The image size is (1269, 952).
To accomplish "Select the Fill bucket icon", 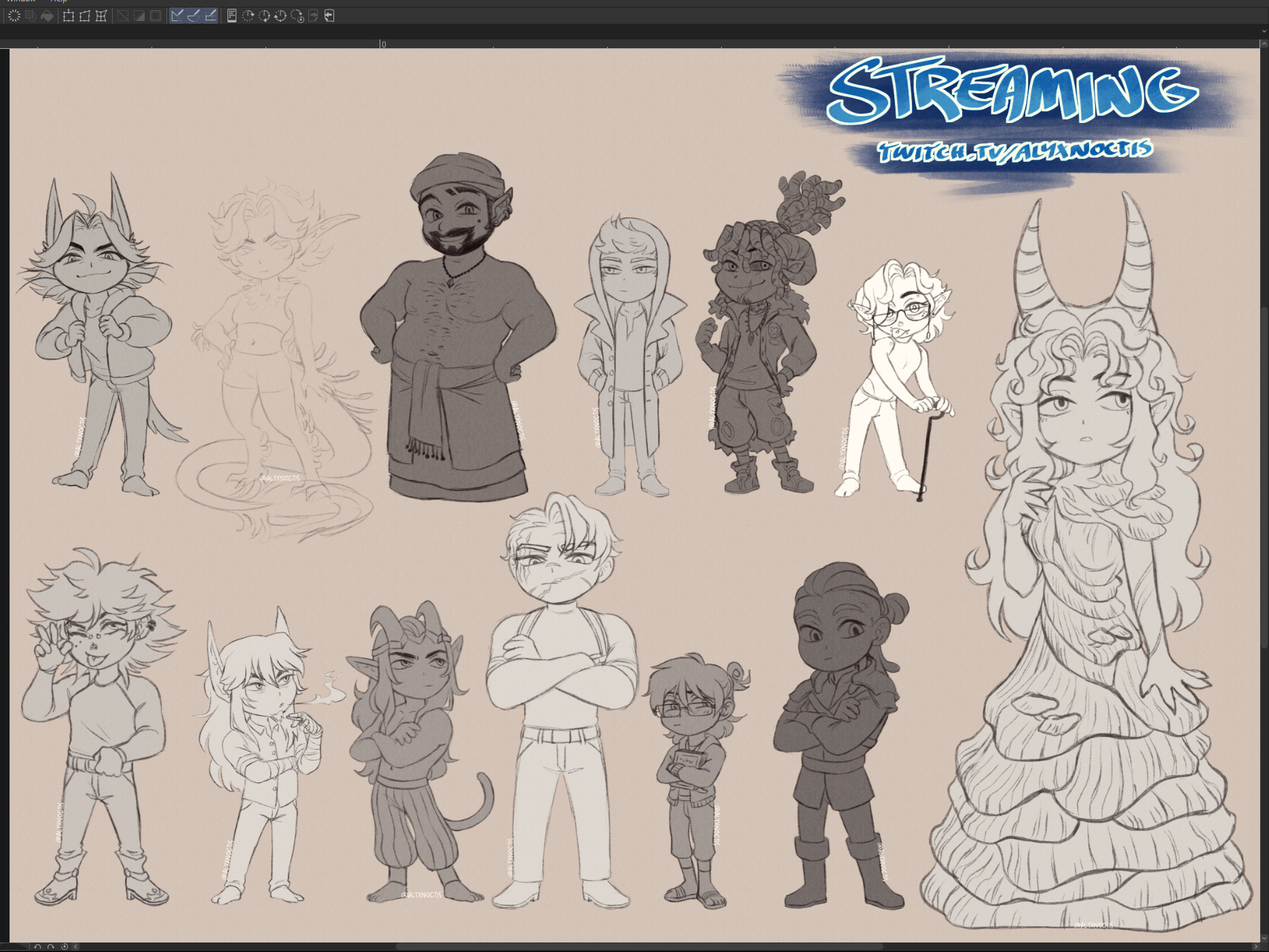I will [x=47, y=16].
